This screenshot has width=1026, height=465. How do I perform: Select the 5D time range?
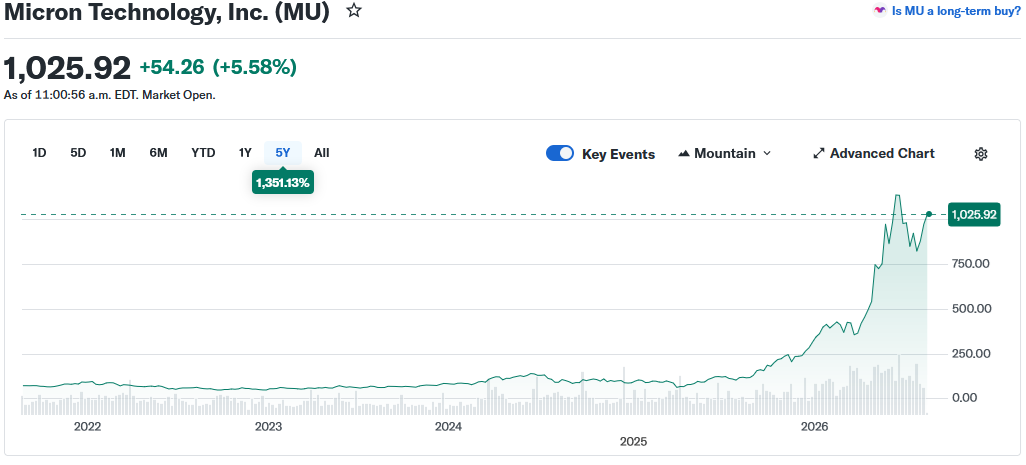[78, 153]
